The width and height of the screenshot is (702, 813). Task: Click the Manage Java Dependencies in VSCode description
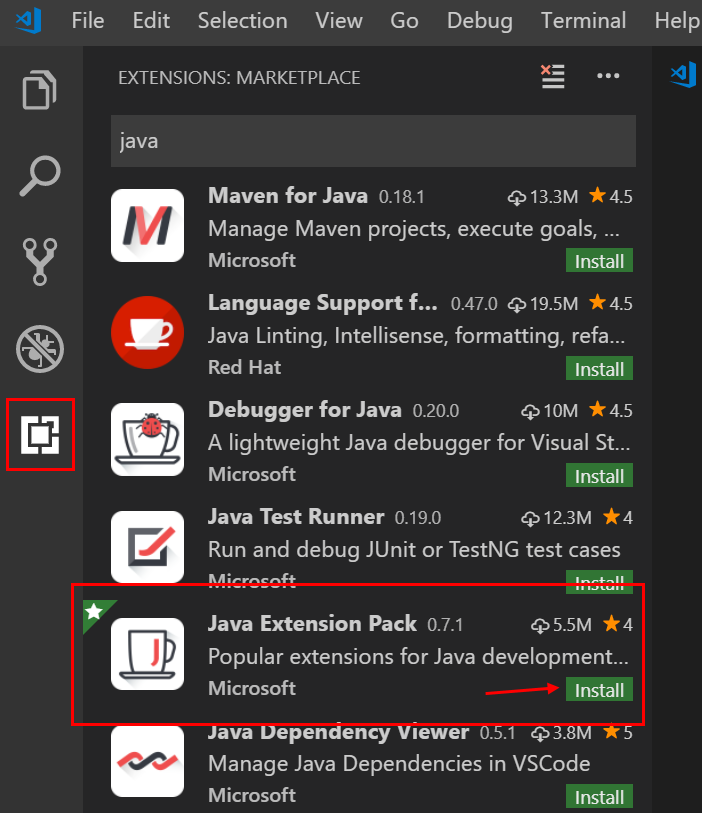coord(399,764)
